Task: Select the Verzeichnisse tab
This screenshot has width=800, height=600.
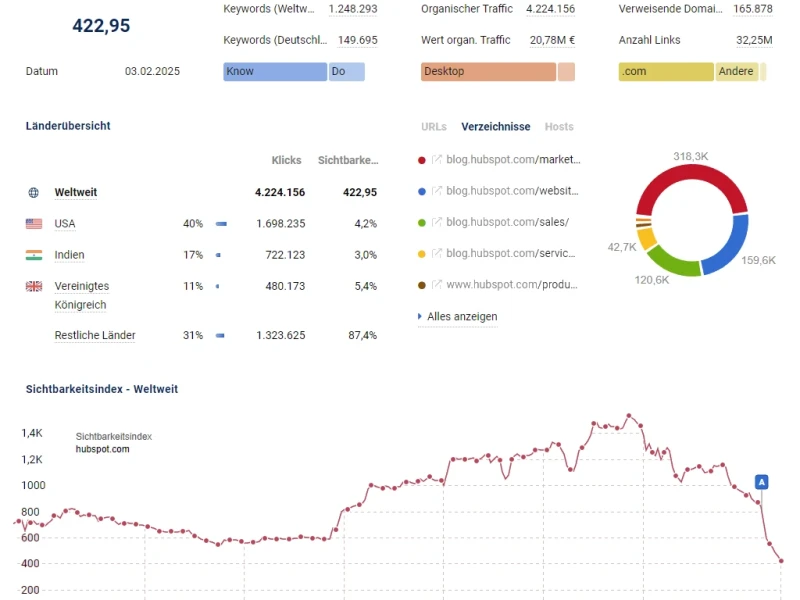Action: pyautogui.click(x=496, y=127)
